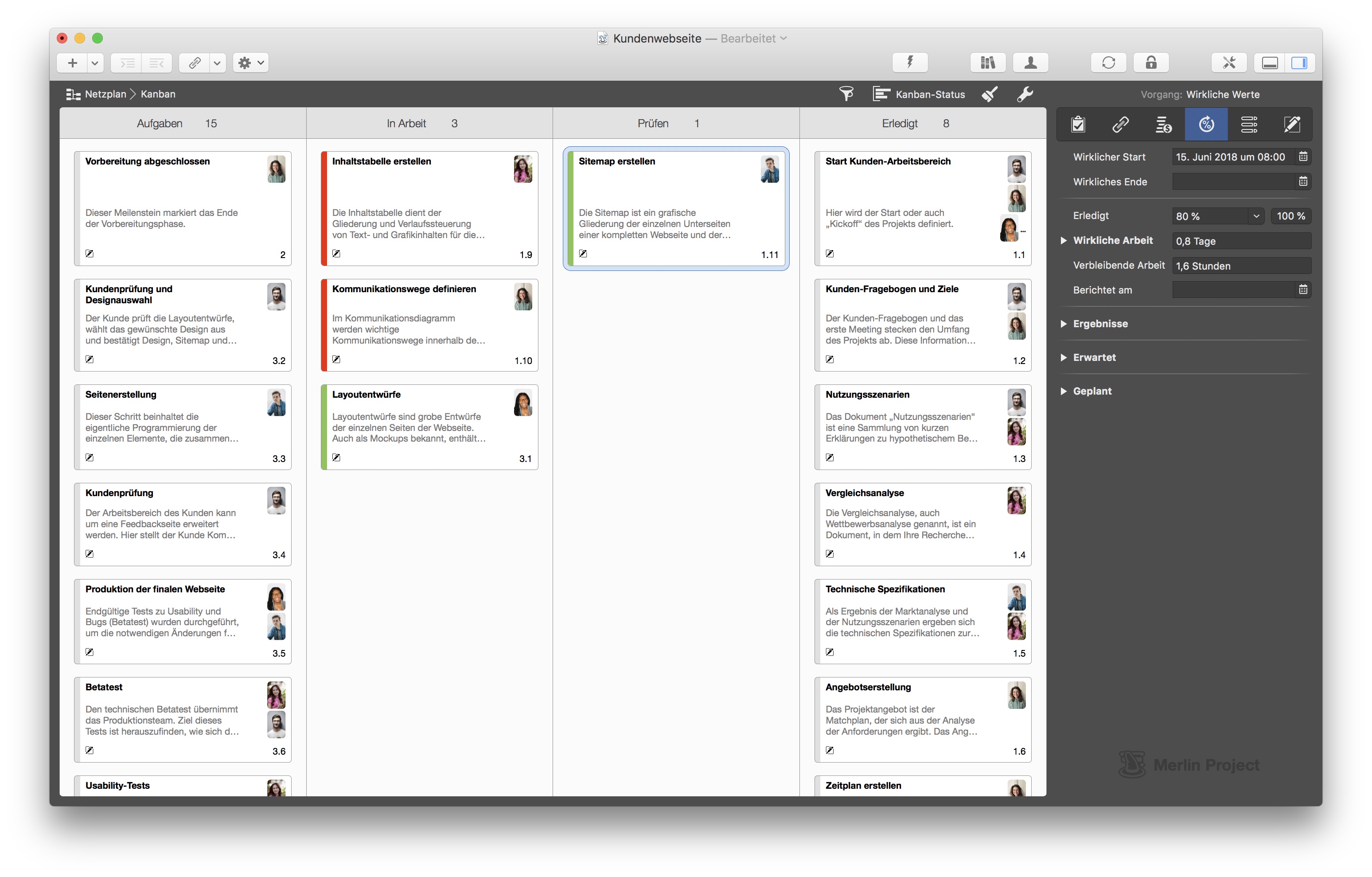Open filter options via the funnel icon
Screen dimensions: 1372x877
847,94
